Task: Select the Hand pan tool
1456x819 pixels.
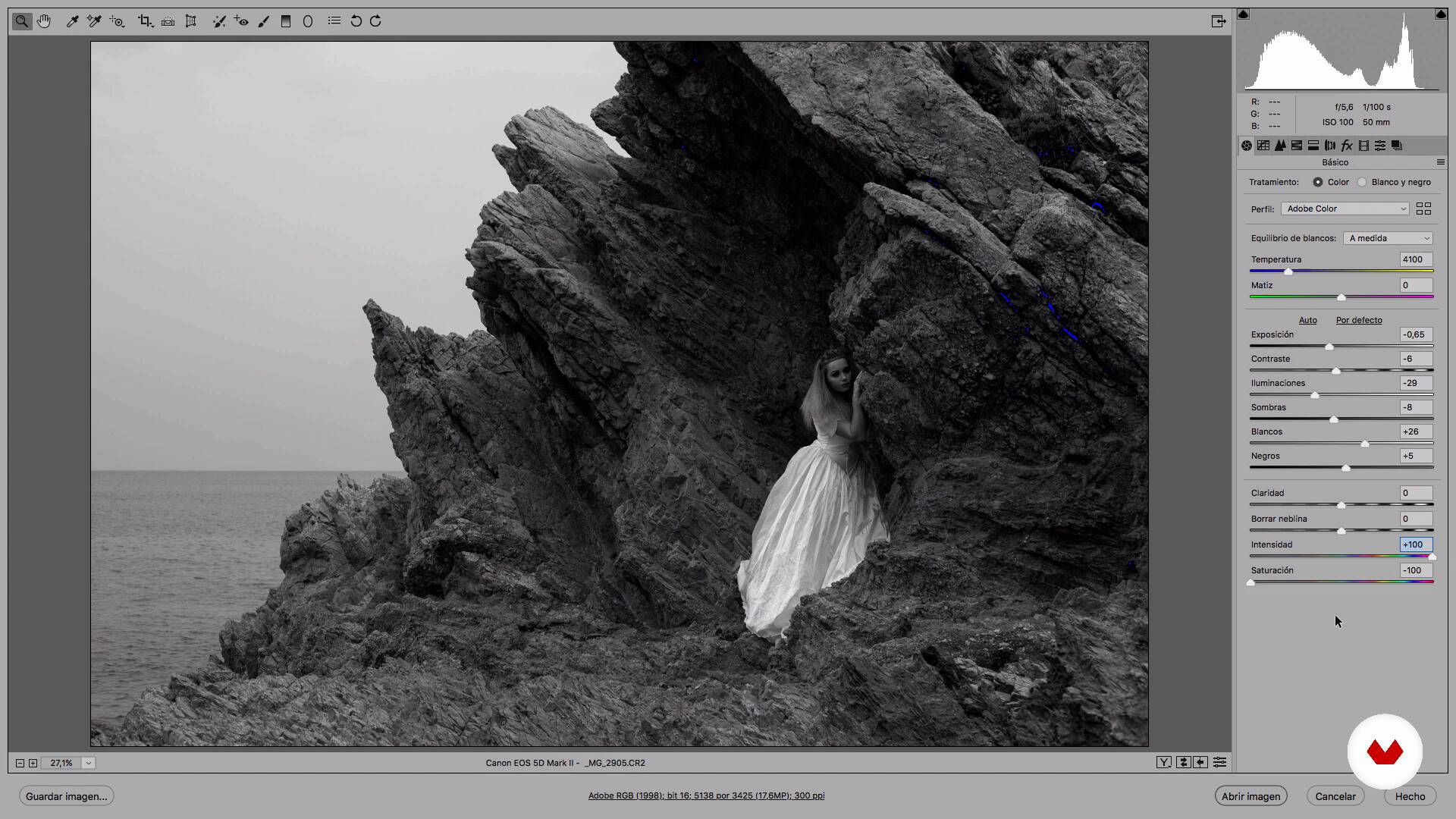Action: pyautogui.click(x=44, y=21)
